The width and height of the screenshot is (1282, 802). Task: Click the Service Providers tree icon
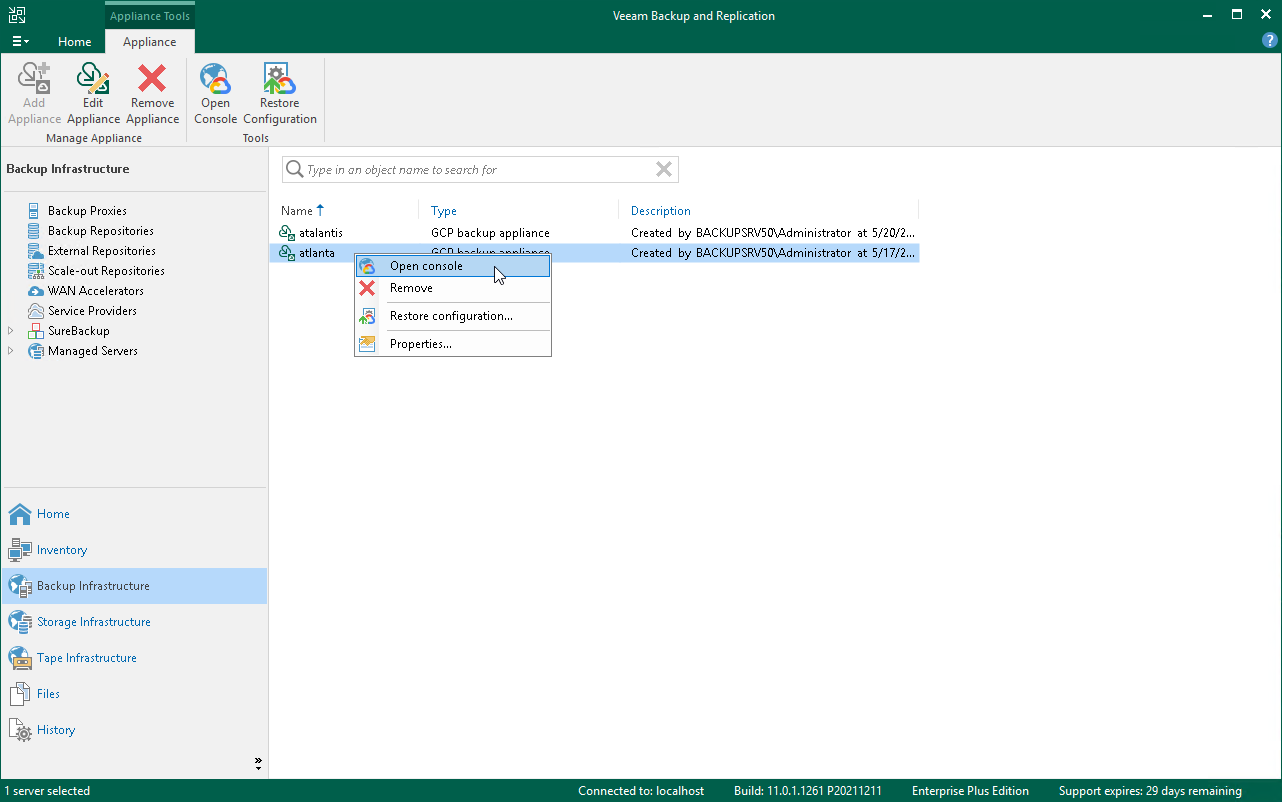36,311
